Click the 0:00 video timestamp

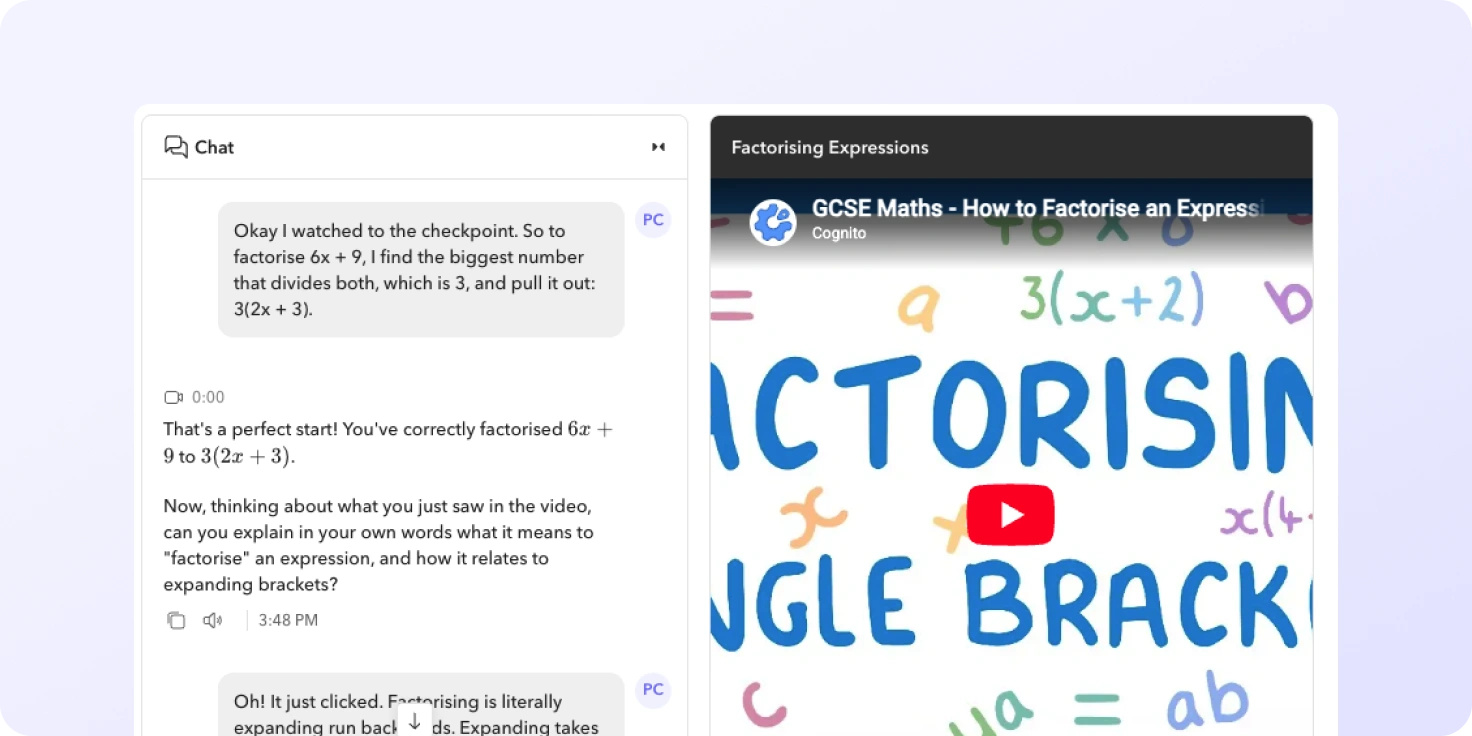(x=208, y=397)
